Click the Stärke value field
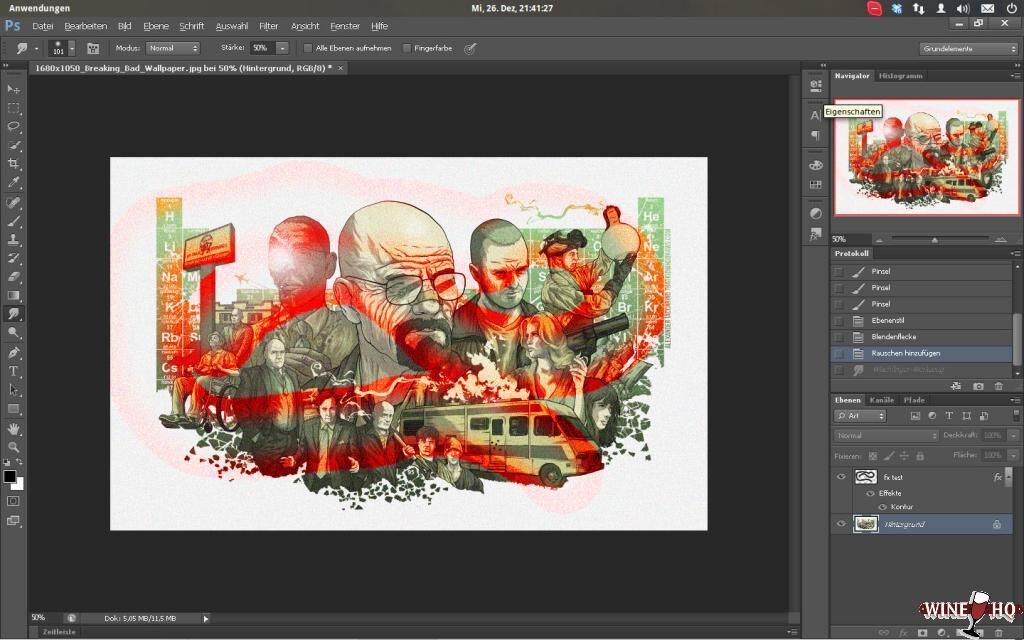 (x=263, y=48)
